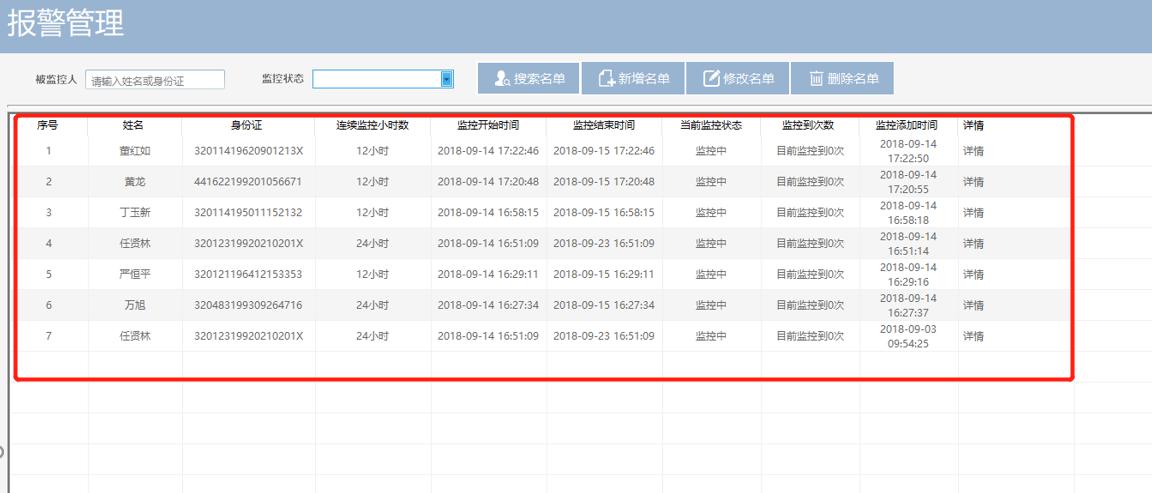
Task: Focus the 被监控人 name or ID input
Action: pos(155,80)
